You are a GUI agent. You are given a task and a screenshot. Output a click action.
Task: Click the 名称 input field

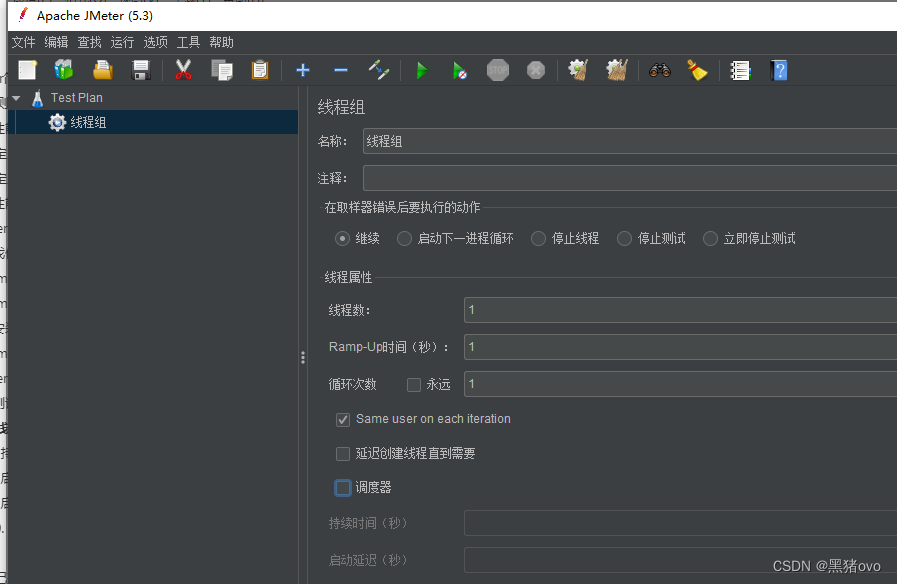click(x=630, y=141)
